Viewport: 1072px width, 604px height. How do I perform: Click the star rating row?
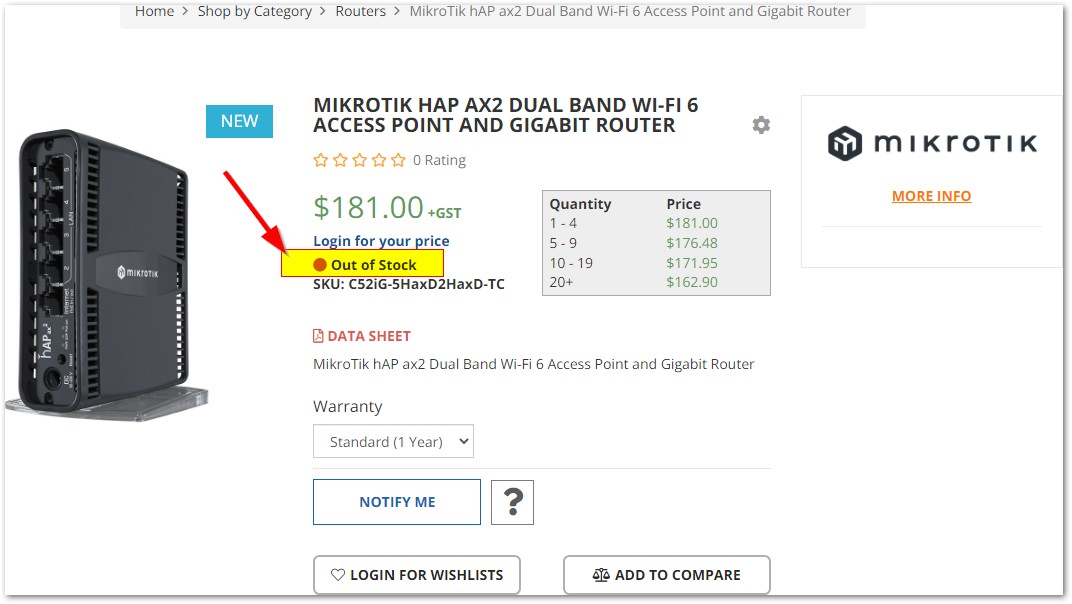point(360,160)
